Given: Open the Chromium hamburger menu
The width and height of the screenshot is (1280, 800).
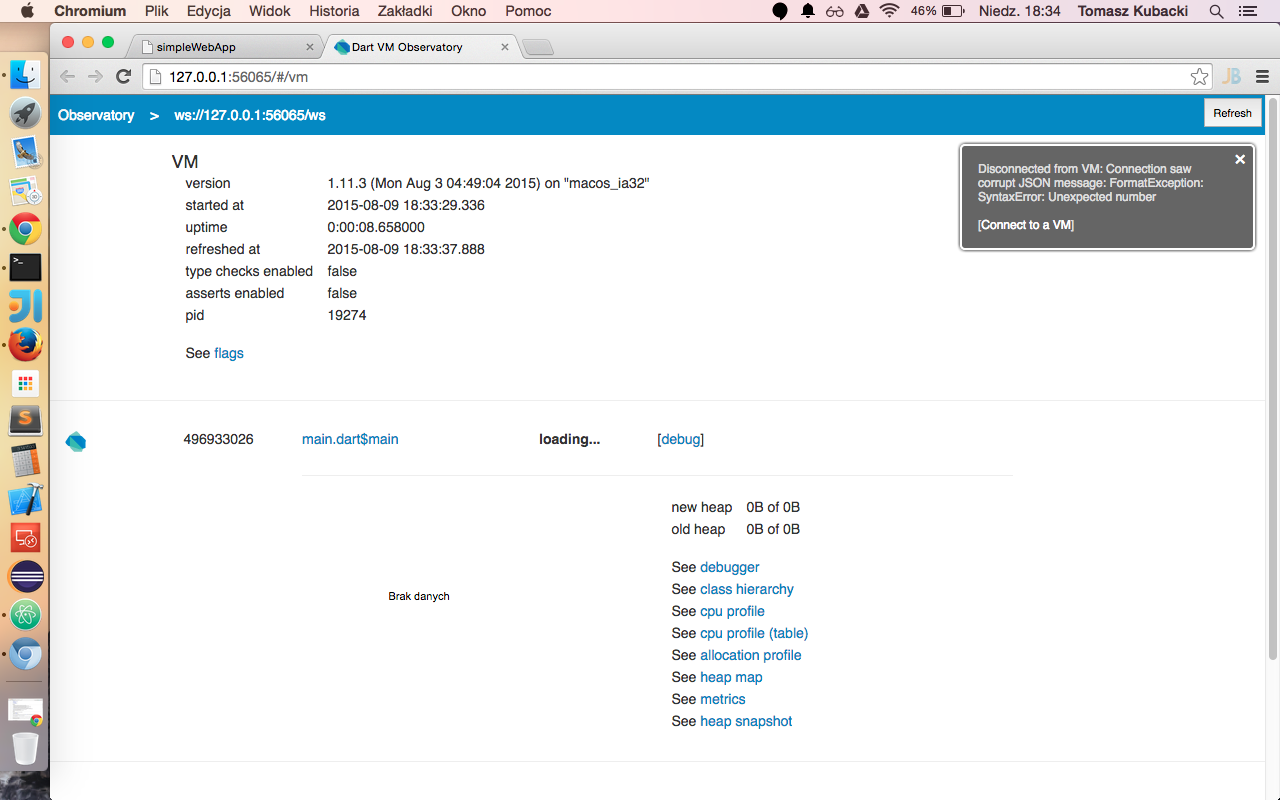Looking at the screenshot, I should (x=1262, y=76).
